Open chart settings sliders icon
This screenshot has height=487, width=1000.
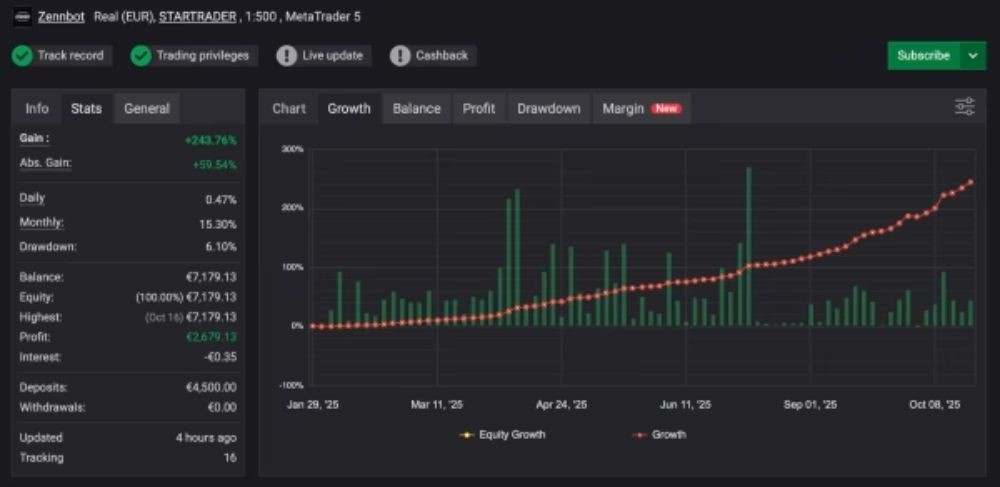[965, 107]
